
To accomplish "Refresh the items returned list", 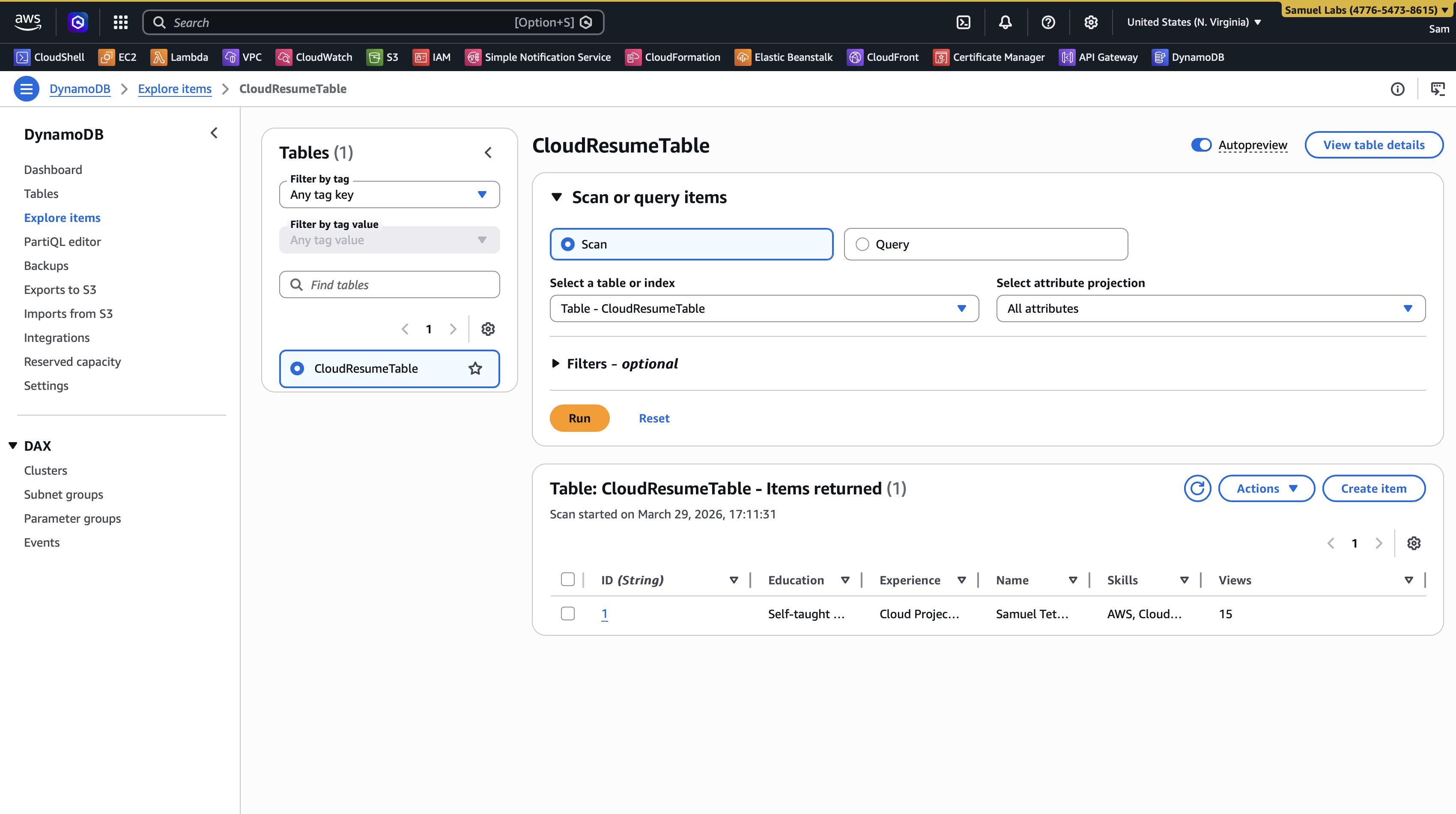I will coord(1197,488).
